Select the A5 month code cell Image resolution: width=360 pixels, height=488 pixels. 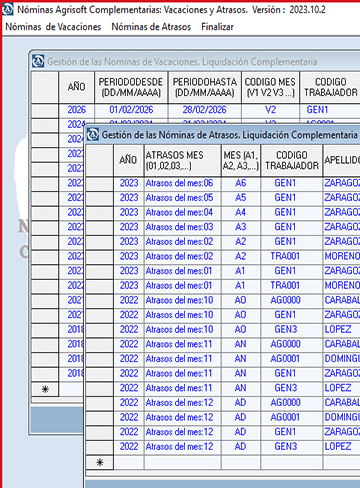tap(241, 198)
